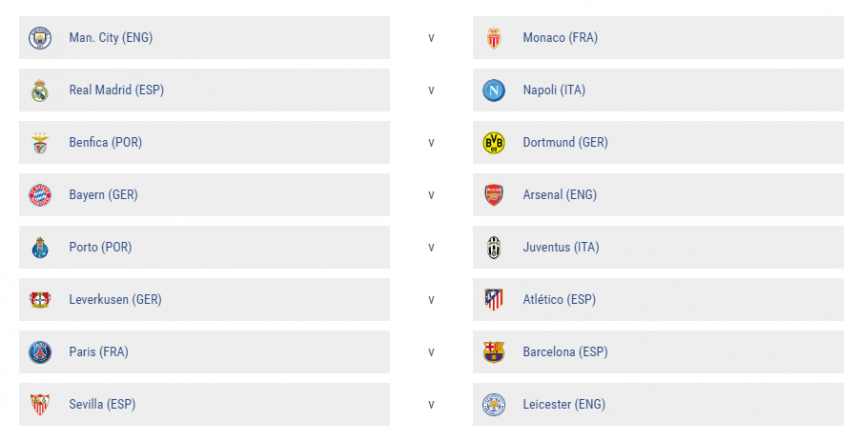Select the Benfica eagle crest icon

click(x=40, y=143)
